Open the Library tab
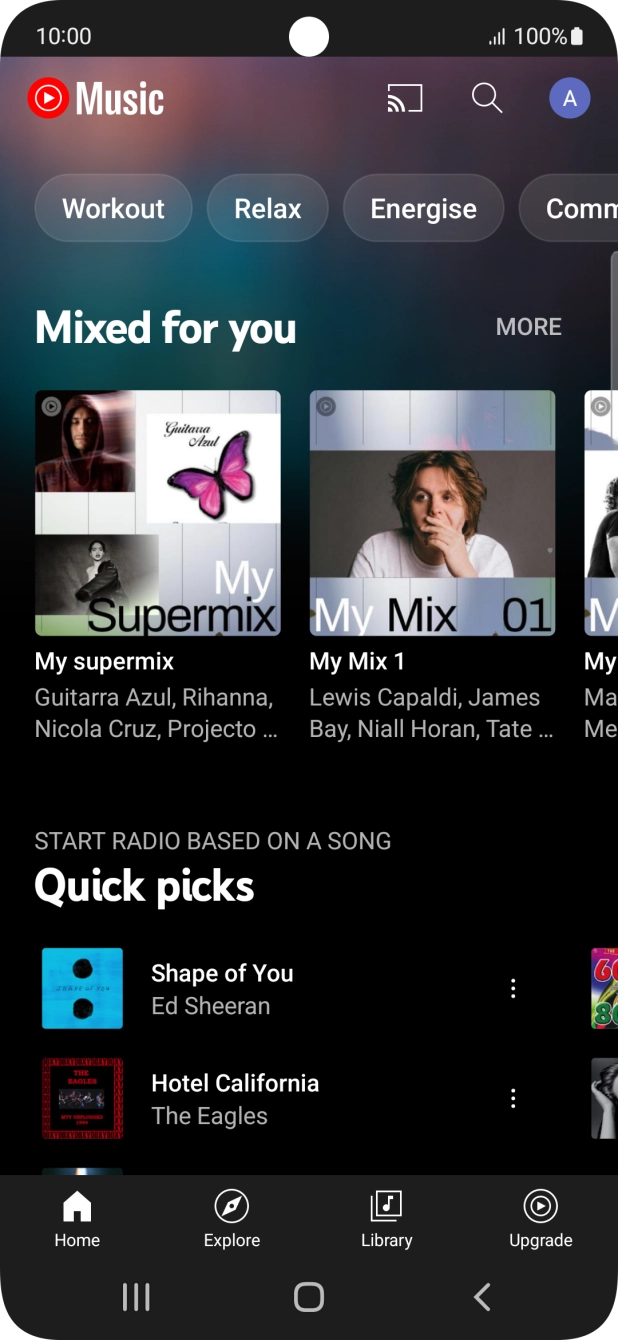This screenshot has width=618, height=1340. (386, 1219)
